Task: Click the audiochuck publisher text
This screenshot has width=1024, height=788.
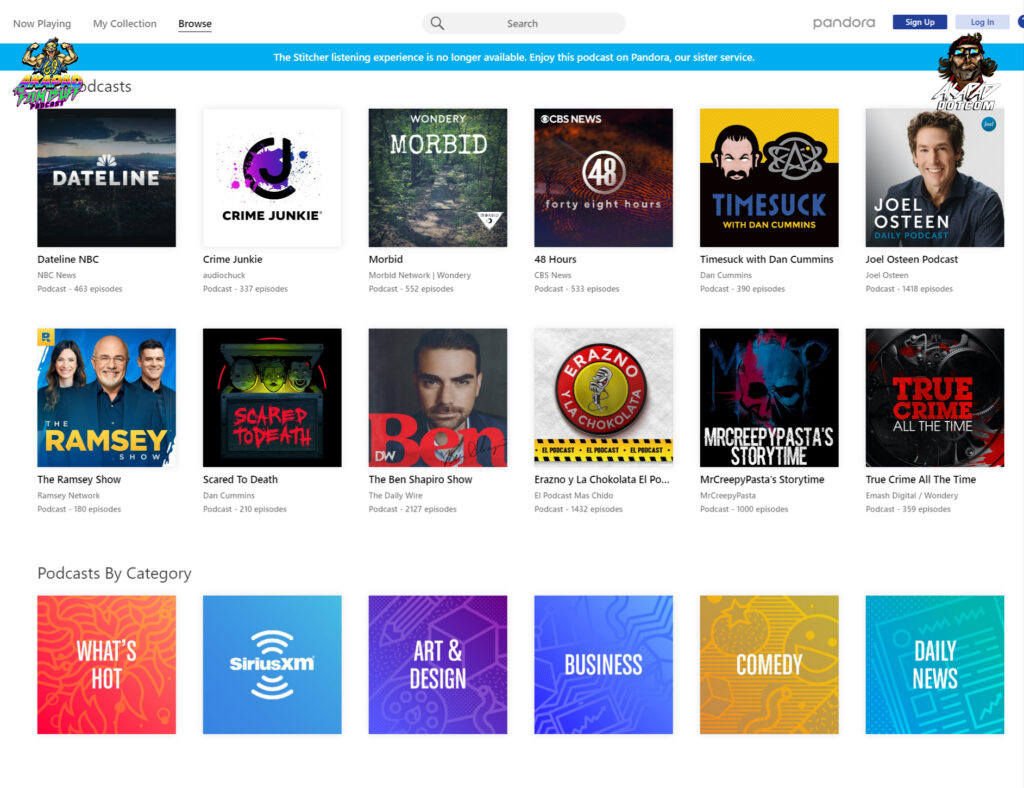Action: 224,276
